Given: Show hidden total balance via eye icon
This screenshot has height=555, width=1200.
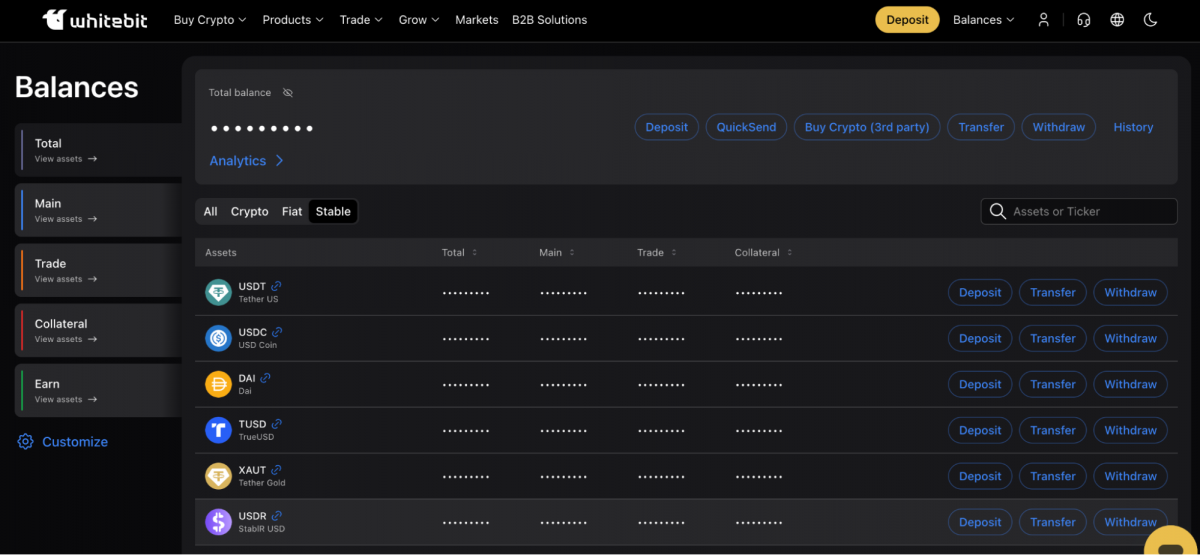Looking at the screenshot, I should 288,93.
